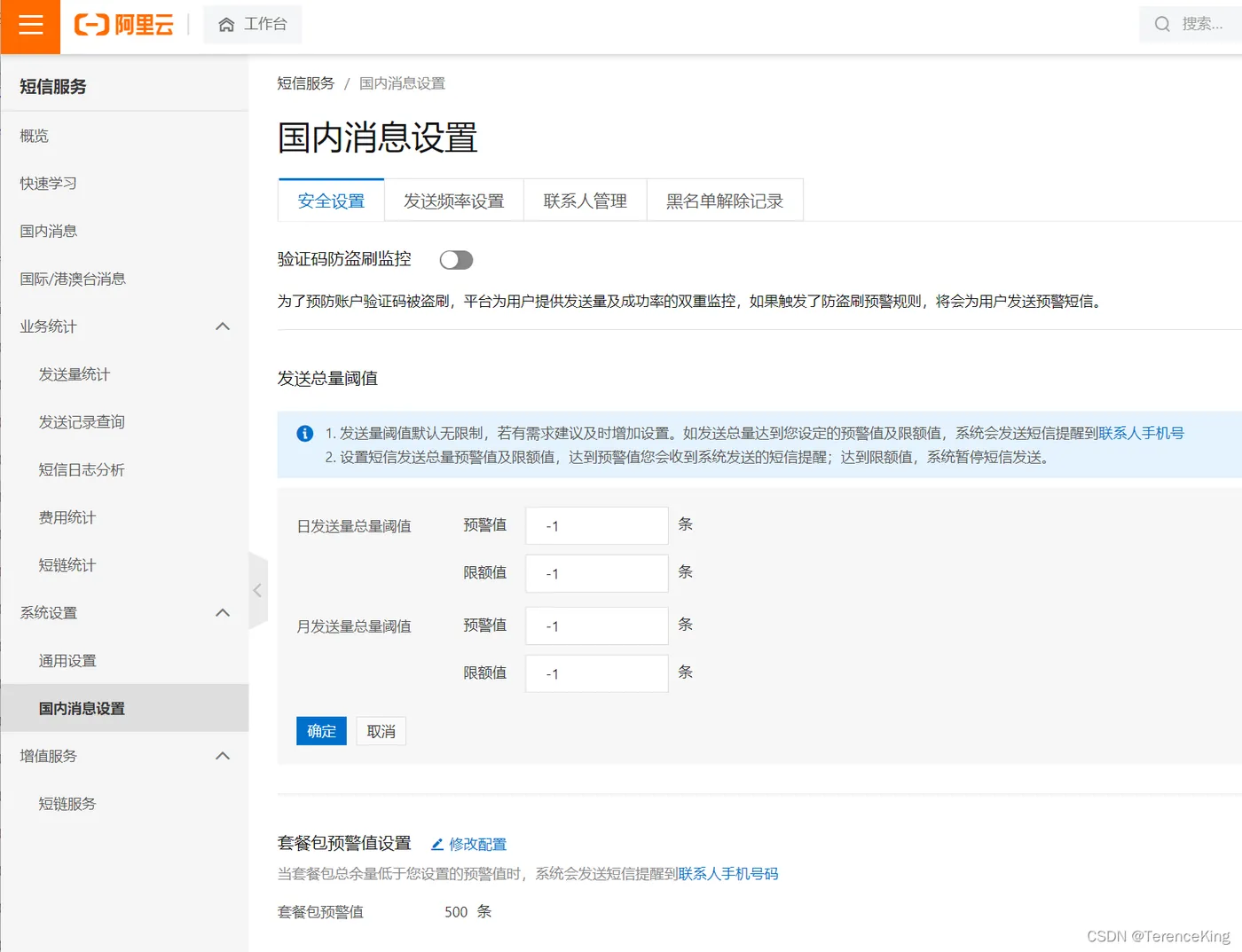The height and width of the screenshot is (952, 1242).
Task: Click the 短信服务 breadcrumb link
Action: pos(305,83)
